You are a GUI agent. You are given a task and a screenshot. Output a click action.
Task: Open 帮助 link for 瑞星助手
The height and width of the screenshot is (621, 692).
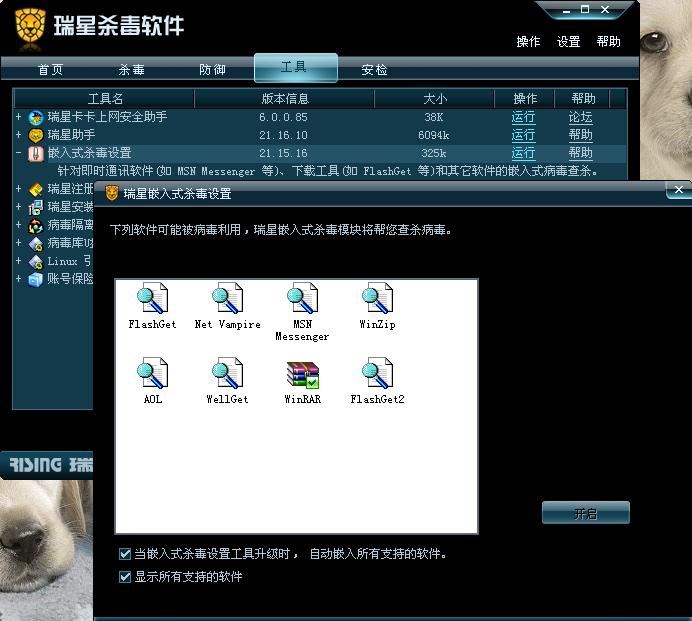580,135
